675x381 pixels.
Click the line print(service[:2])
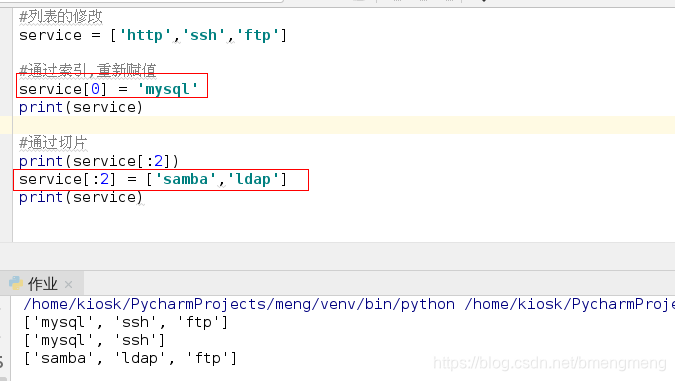[99, 161]
